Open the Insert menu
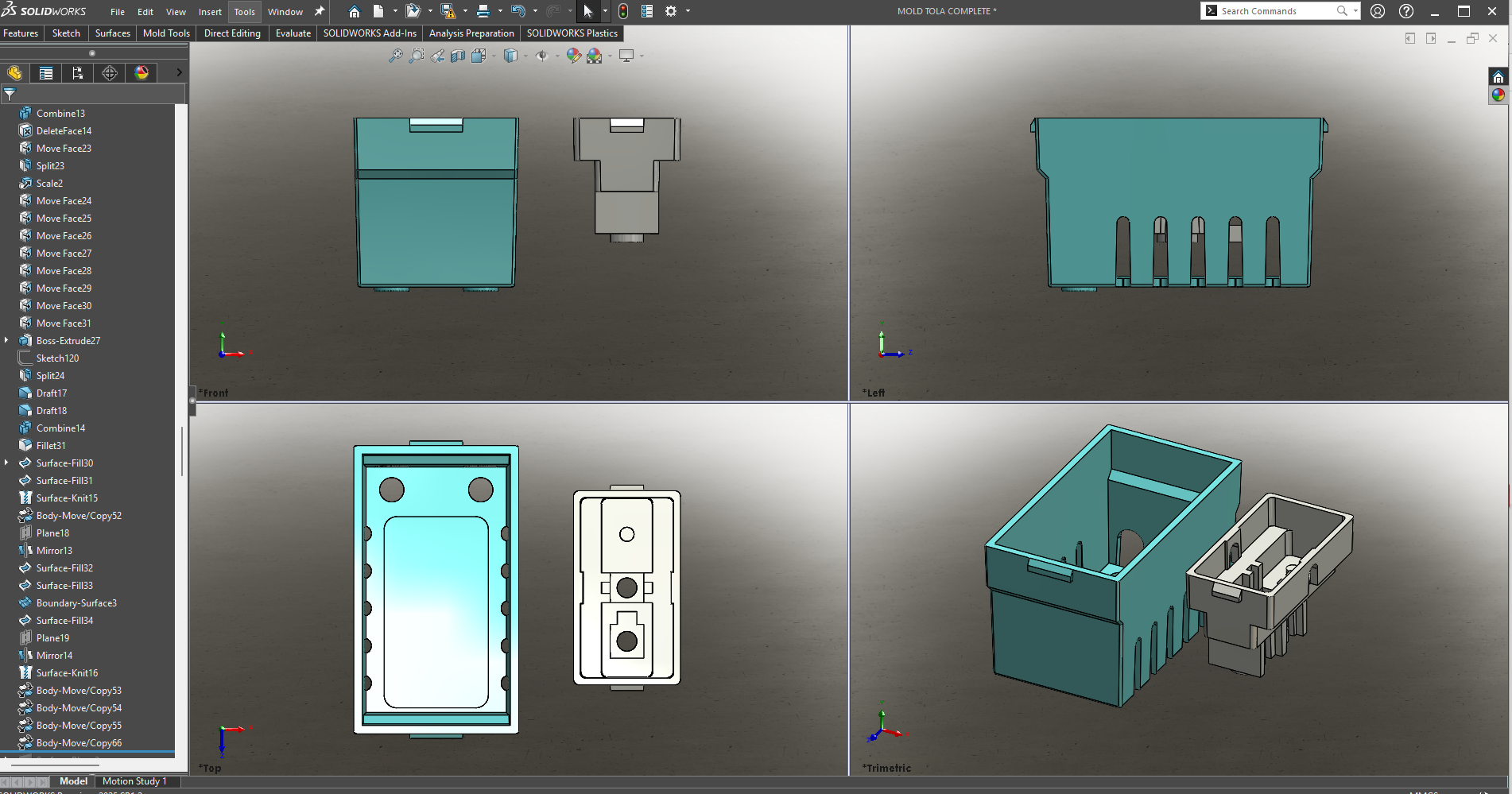This screenshot has height=794, width=1512. pos(210,12)
